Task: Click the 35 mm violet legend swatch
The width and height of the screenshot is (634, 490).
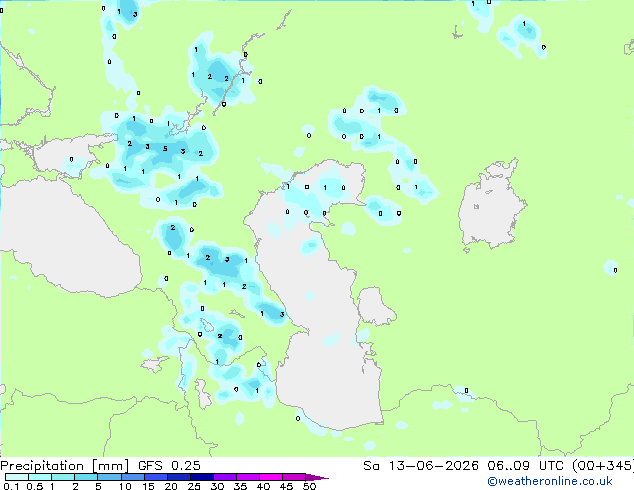Action: point(247,477)
